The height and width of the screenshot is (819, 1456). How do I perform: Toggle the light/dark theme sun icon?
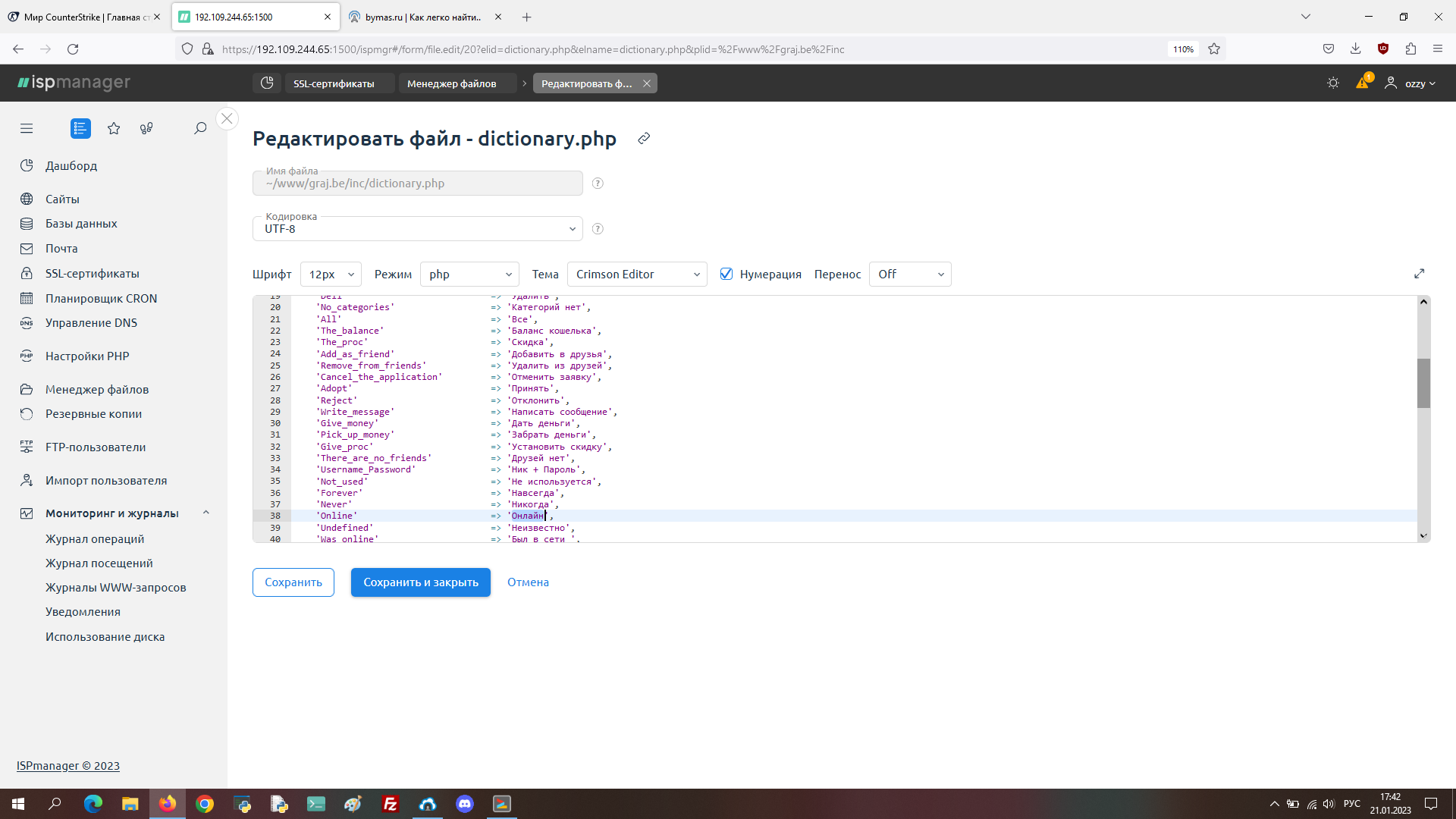click(x=1333, y=83)
